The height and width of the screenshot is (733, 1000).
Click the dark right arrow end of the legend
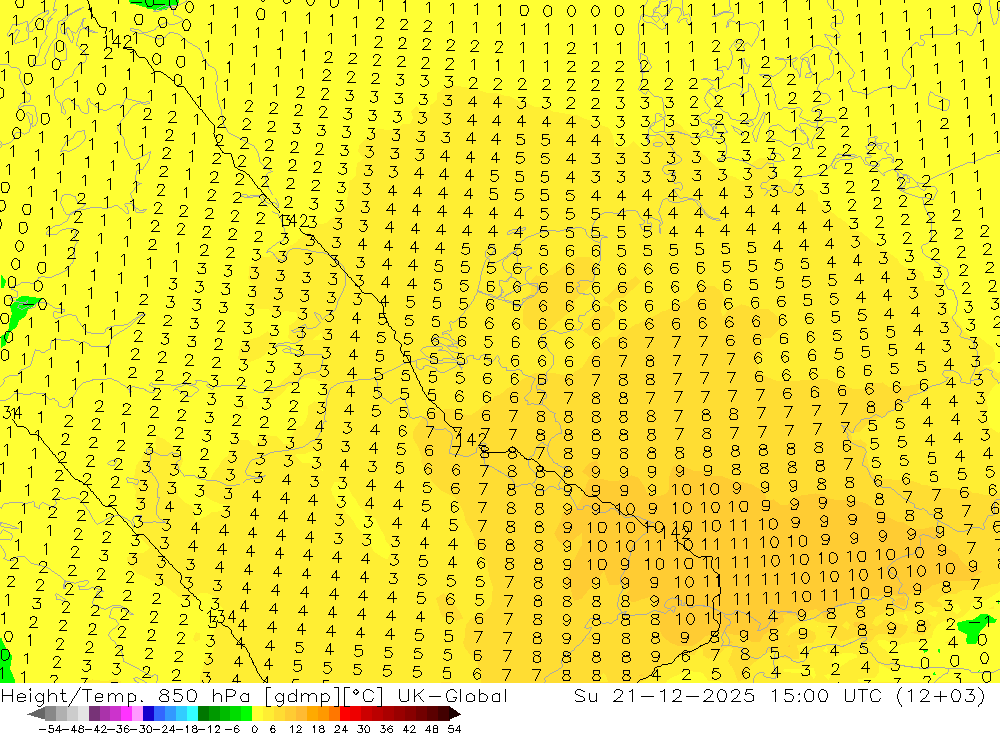454,713
